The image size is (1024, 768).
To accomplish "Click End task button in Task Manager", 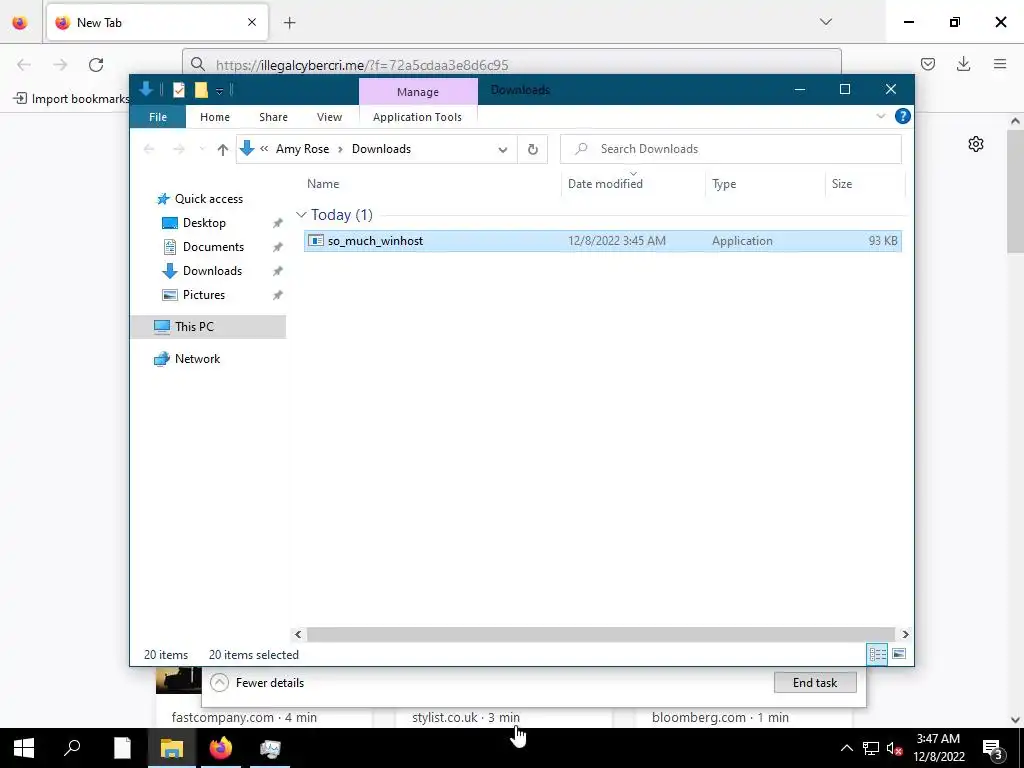I will tap(815, 682).
